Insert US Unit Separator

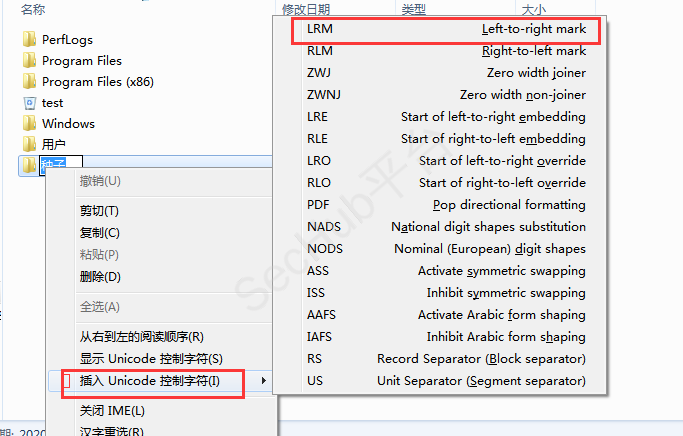click(440, 381)
